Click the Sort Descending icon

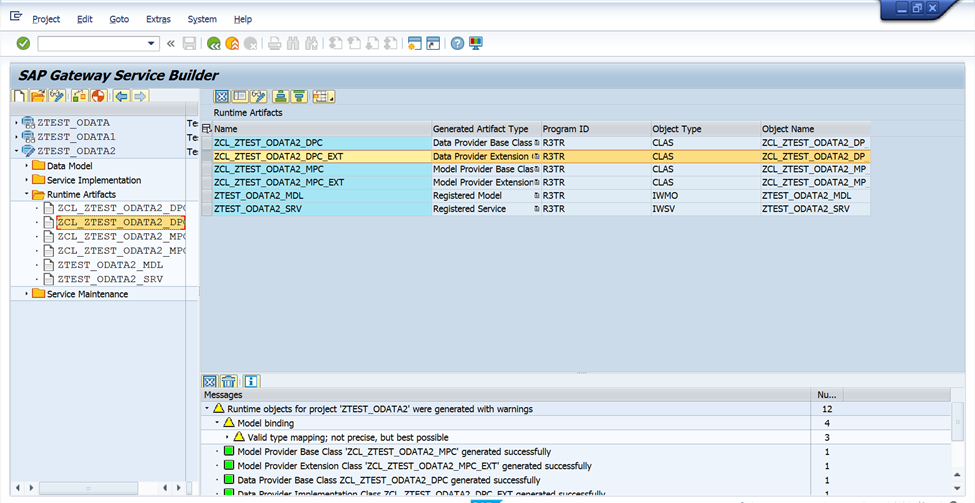click(300, 96)
